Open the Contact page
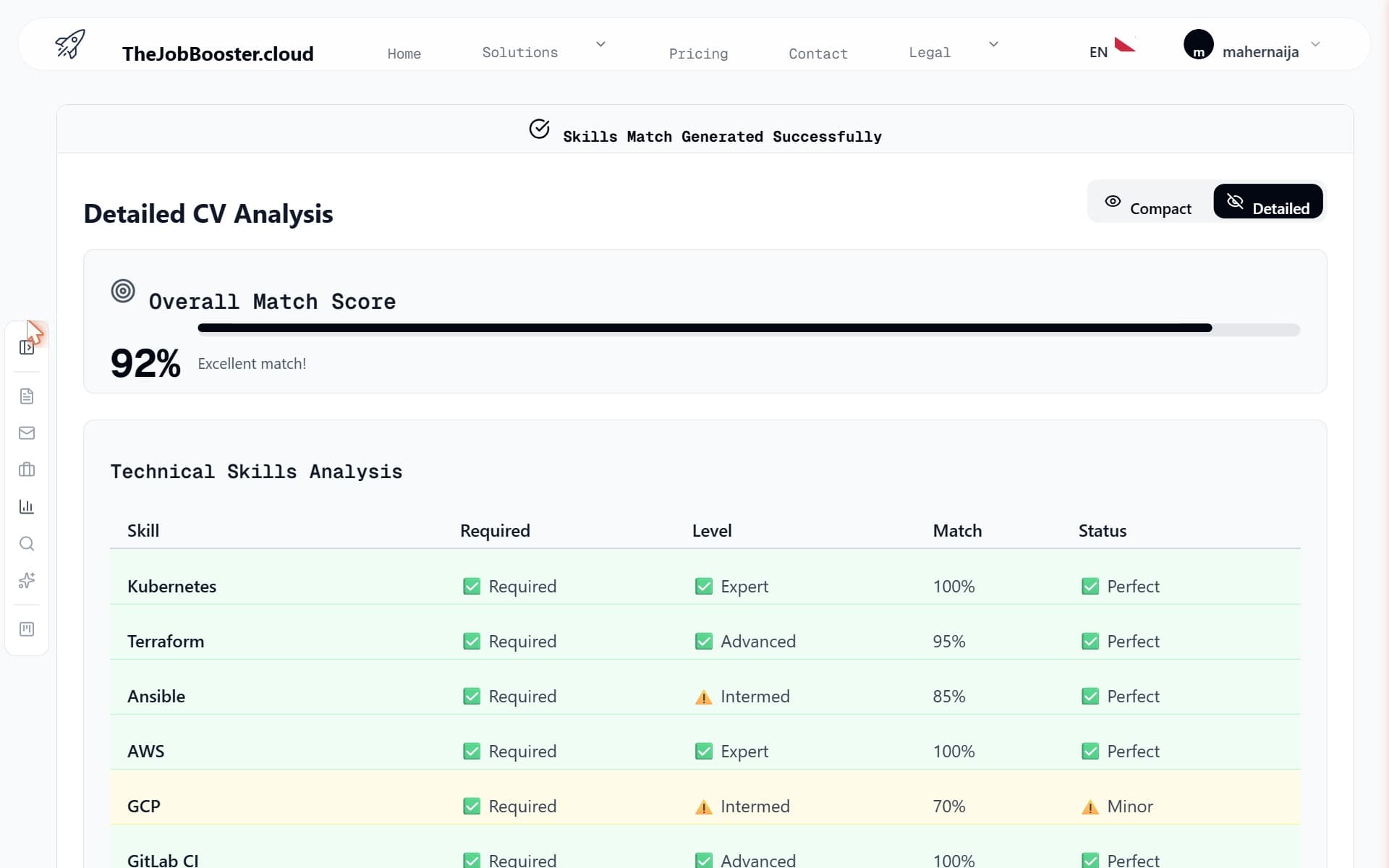The height and width of the screenshot is (868, 1389). (817, 54)
